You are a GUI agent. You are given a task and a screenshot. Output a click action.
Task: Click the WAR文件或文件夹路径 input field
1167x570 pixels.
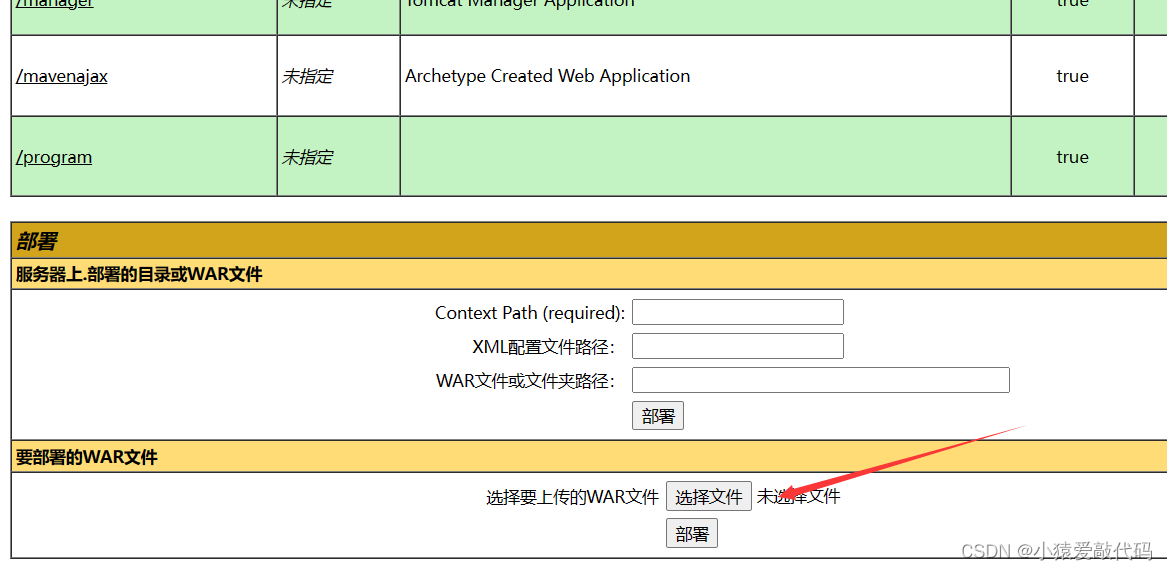pos(821,380)
